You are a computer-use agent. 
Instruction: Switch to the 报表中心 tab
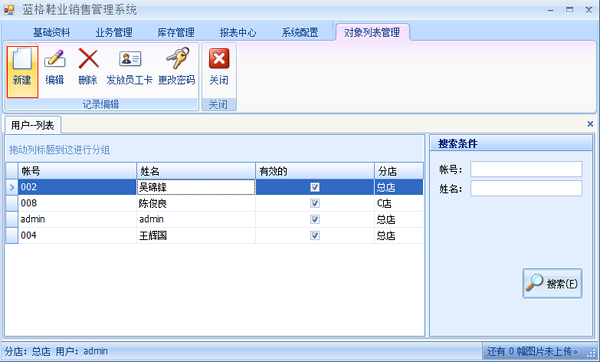pos(238,33)
